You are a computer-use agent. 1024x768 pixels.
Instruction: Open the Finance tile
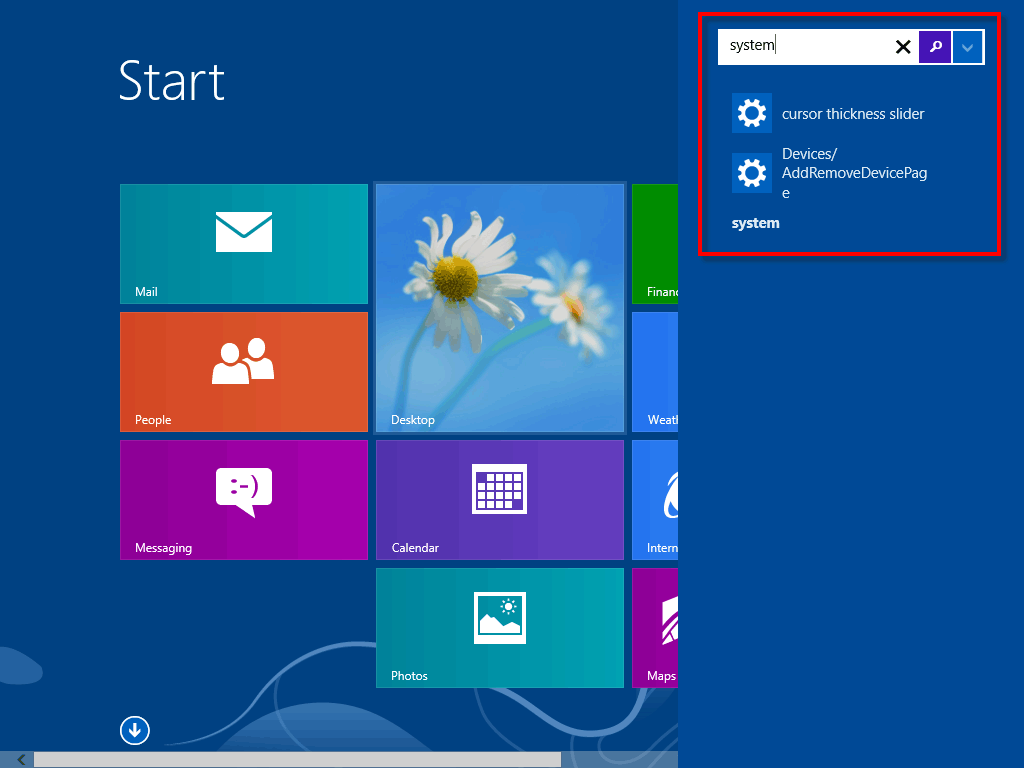click(x=655, y=244)
